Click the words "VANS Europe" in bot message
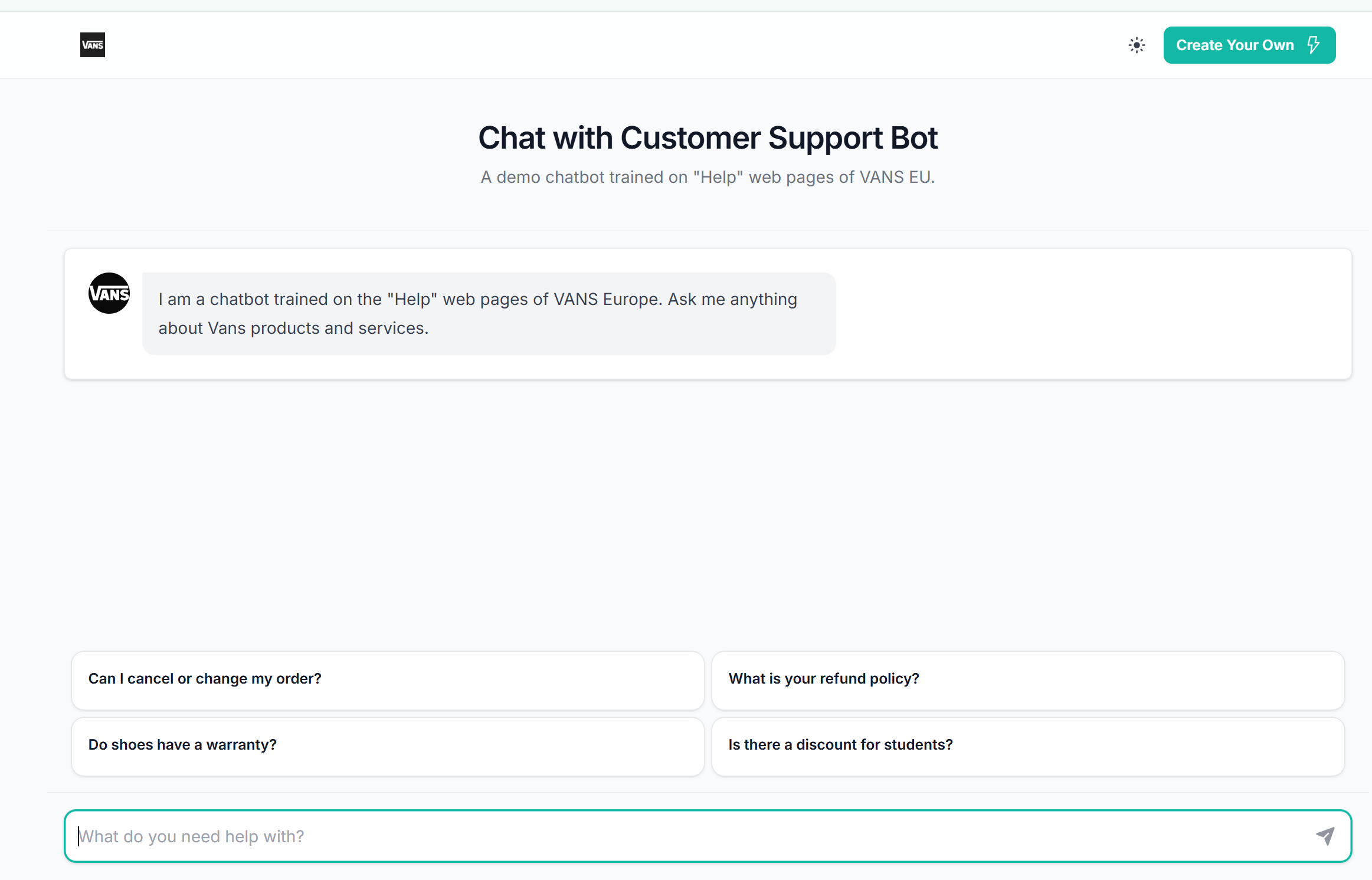Screen dimensions: 1372x880 click(x=607, y=300)
